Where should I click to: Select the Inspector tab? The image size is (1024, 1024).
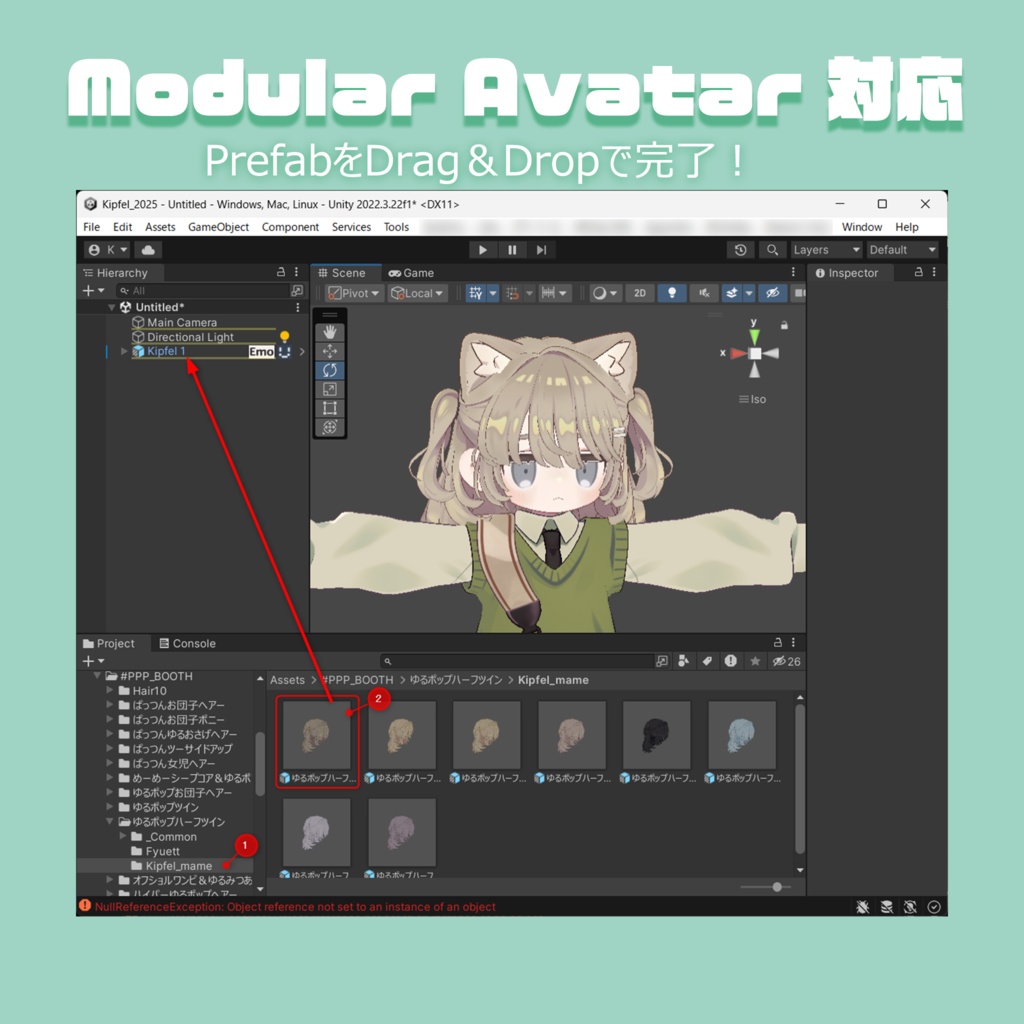coord(847,273)
